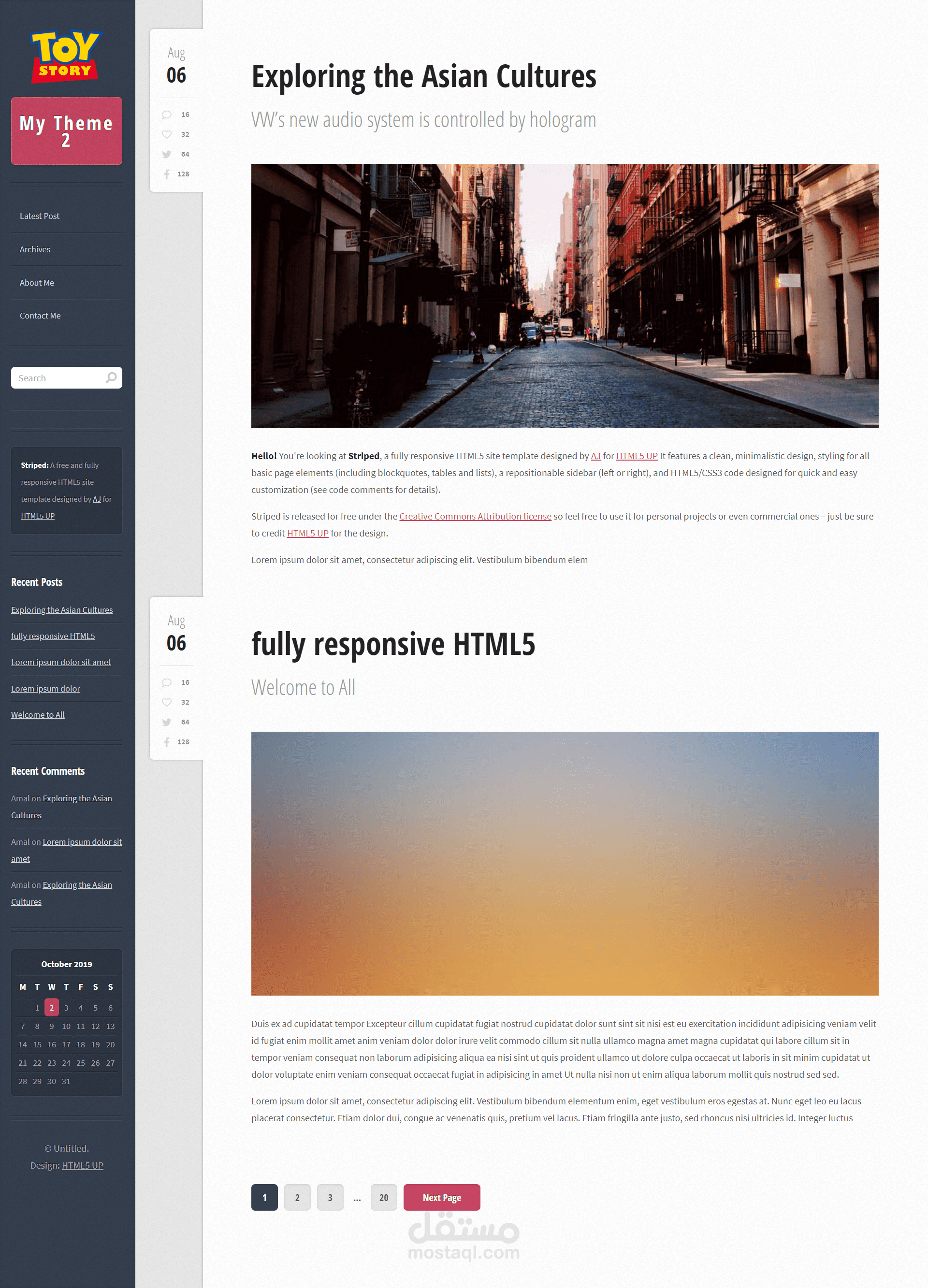Open the New York street post image
The width and height of the screenshot is (928, 1288).
(565, 295)
